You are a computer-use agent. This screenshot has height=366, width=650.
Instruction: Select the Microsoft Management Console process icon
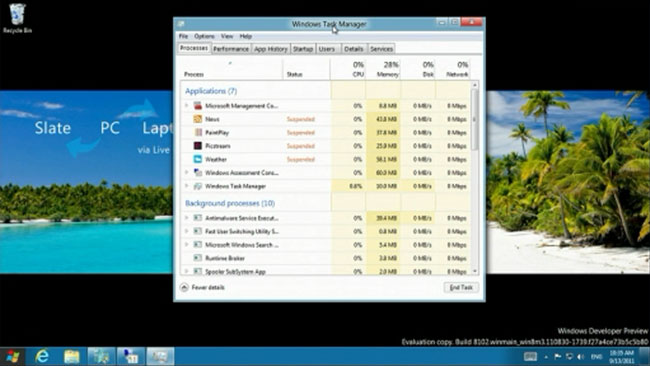click(198, 106)
